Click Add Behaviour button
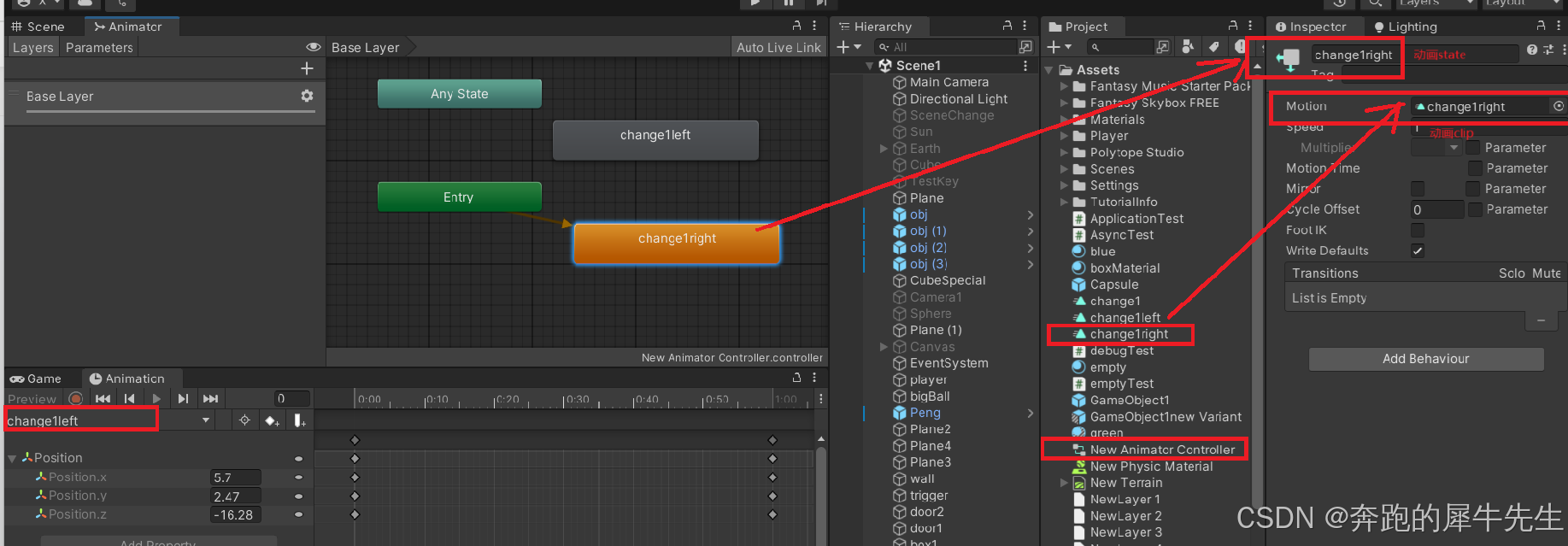Image resolution: width=1568 pixels, height=546 pixels. [1426, 359]
